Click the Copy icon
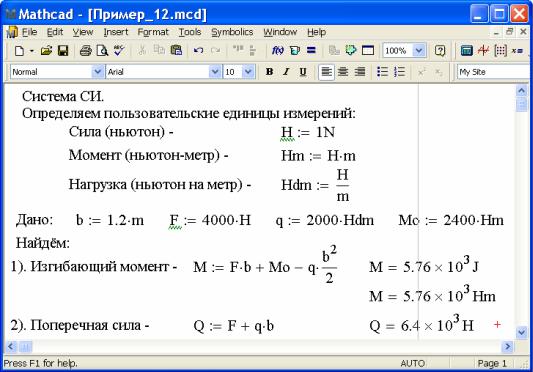533x372 pixels. pyautogui.click(x=159, y=50)
